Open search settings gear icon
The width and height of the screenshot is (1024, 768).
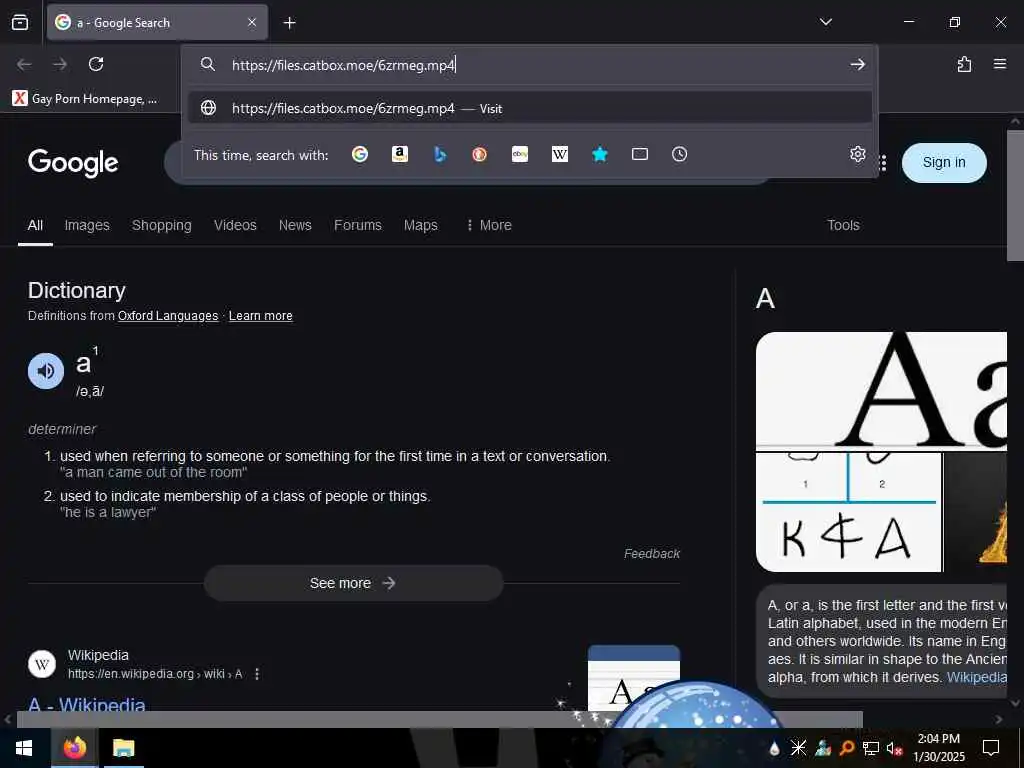(857, 154)
